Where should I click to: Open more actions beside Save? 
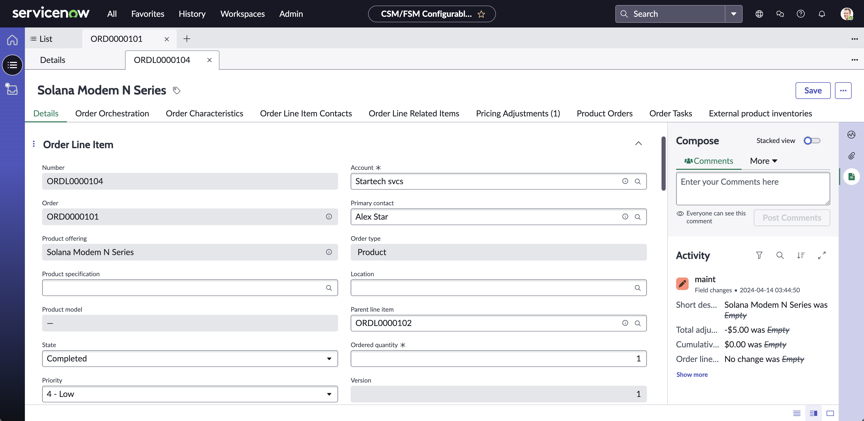click(843, 90)
